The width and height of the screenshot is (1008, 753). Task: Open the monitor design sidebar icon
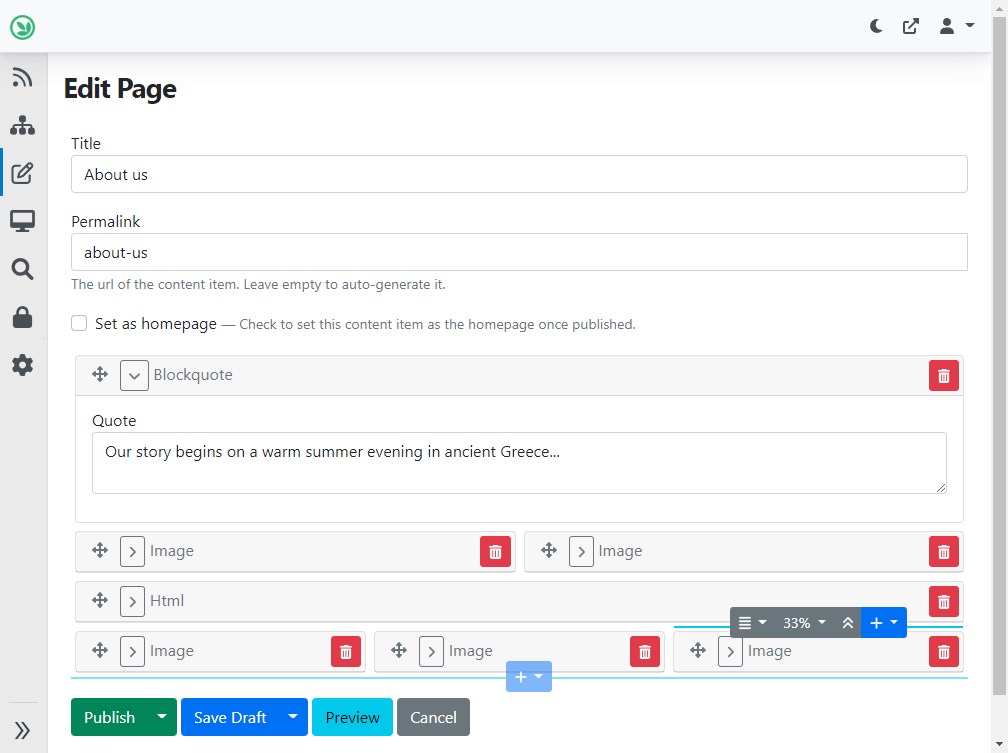(x=22, y=221)
